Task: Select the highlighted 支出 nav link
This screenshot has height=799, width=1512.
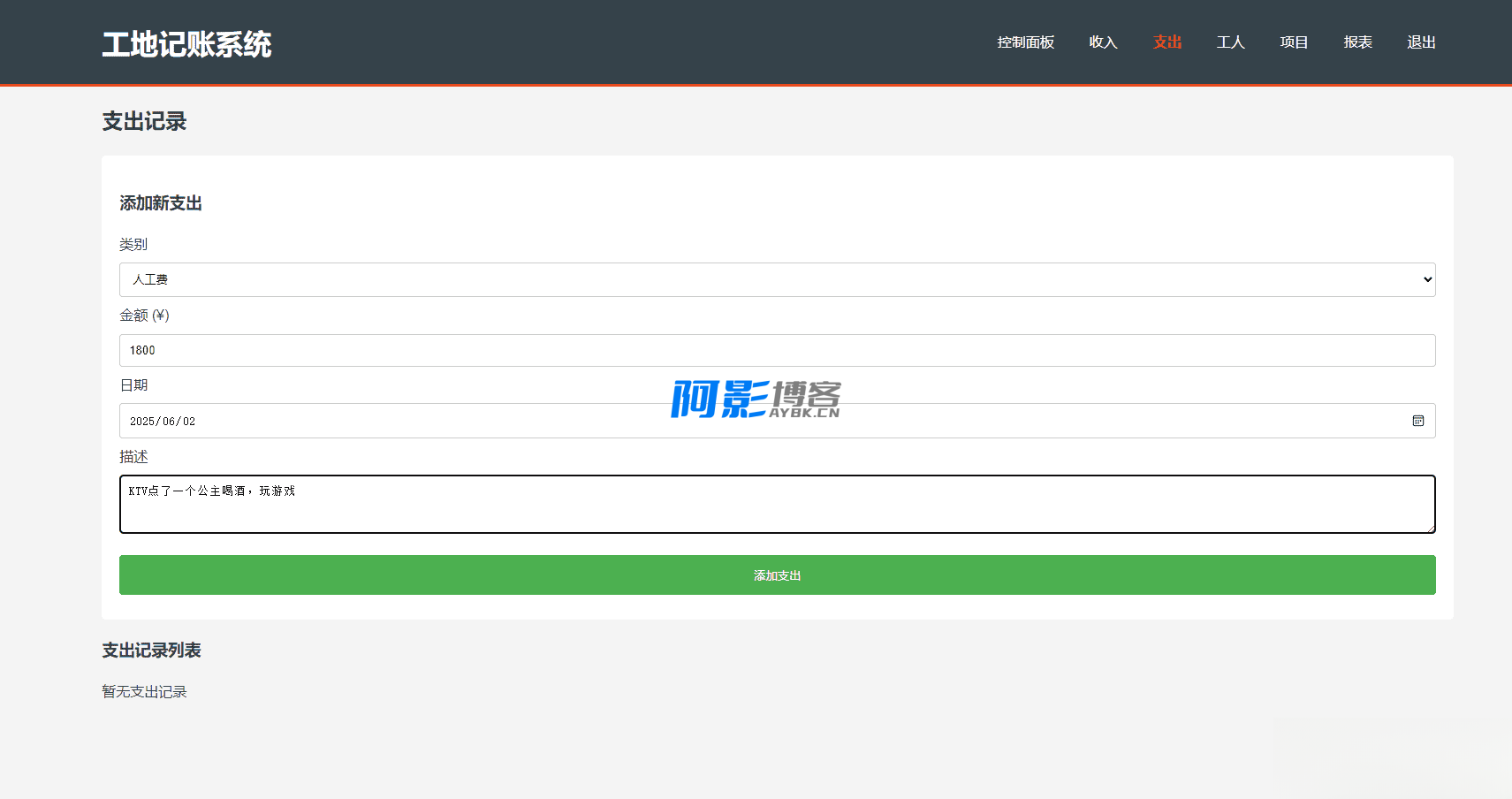Action: (1166, 42)
